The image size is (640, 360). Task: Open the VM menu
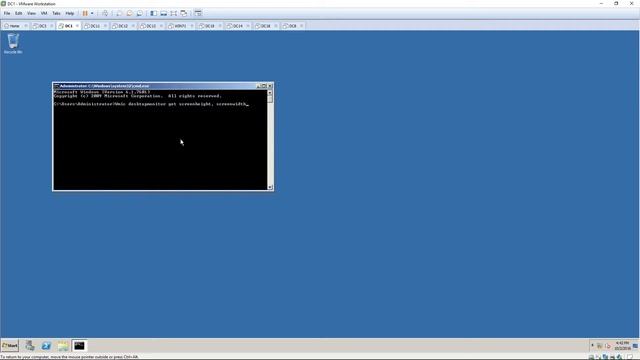coord(44,13)
